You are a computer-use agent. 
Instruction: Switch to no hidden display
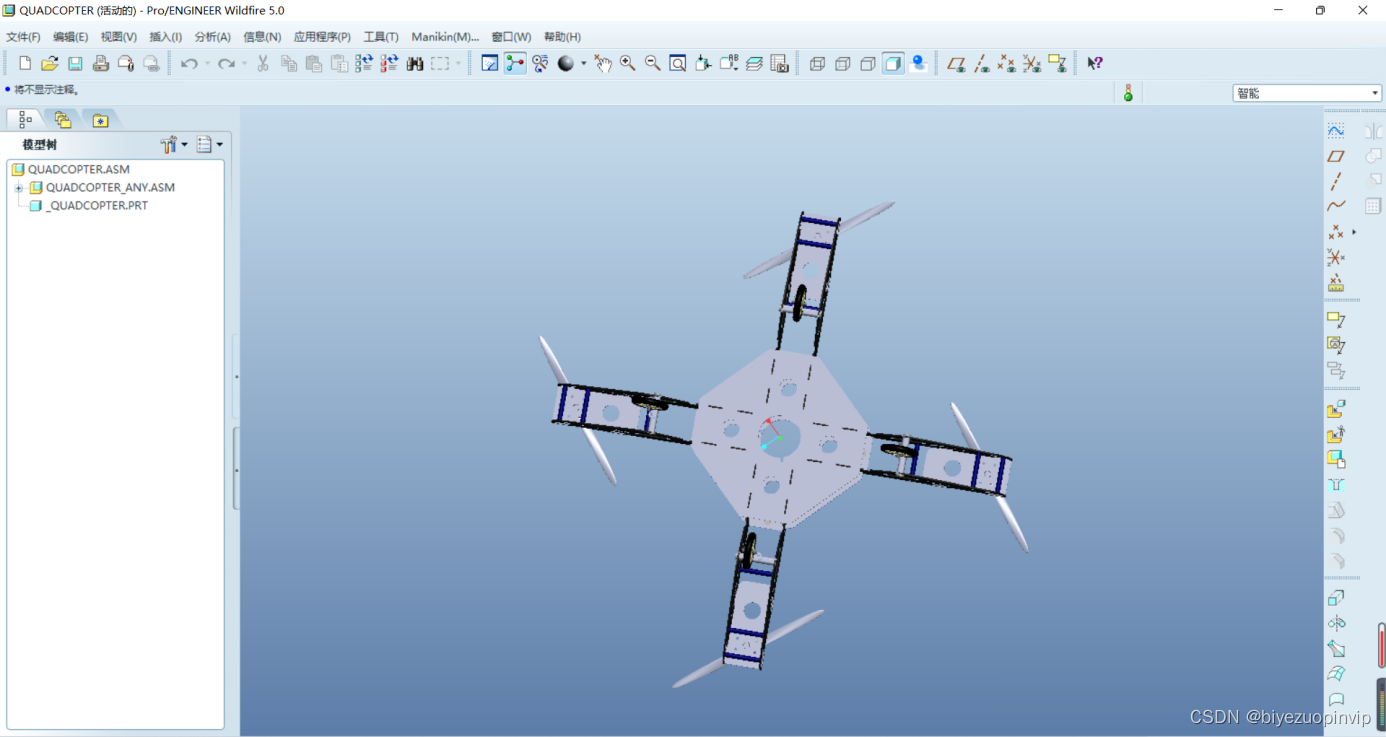pyautogui.click(x=867, y=63)
